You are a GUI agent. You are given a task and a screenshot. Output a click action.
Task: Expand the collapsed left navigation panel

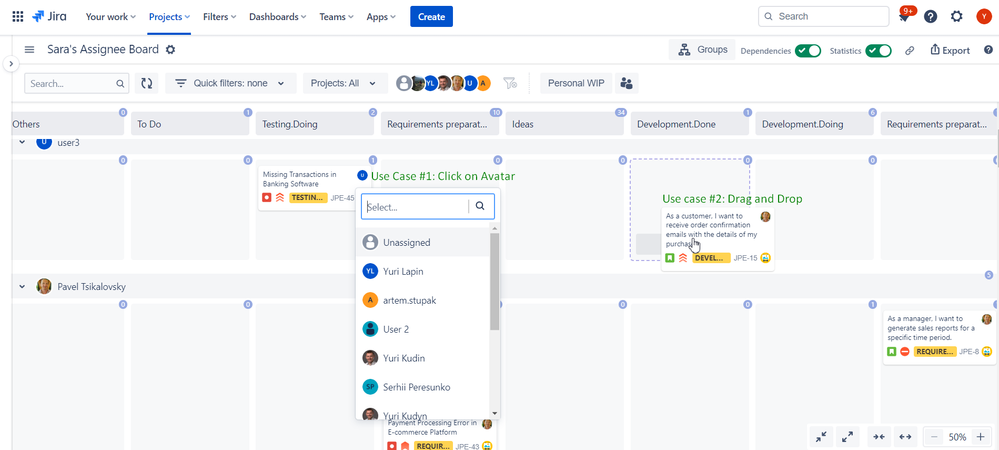click(x=10, y=64)
